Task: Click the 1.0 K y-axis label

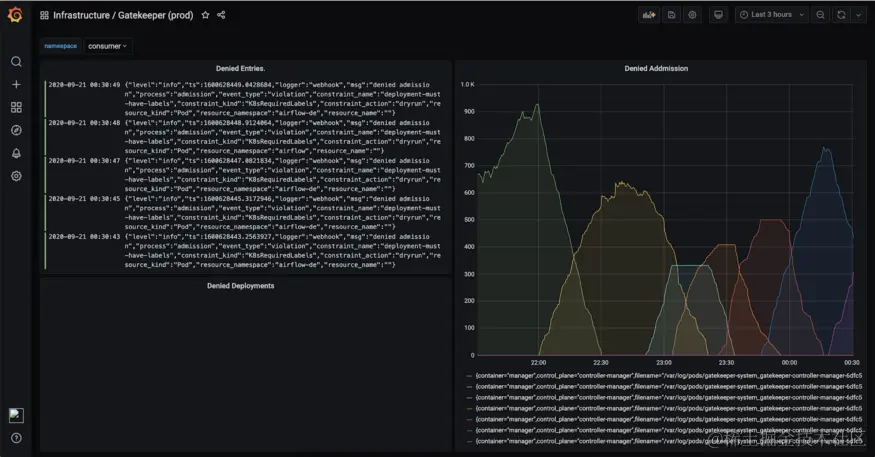Action: point(468,85)
